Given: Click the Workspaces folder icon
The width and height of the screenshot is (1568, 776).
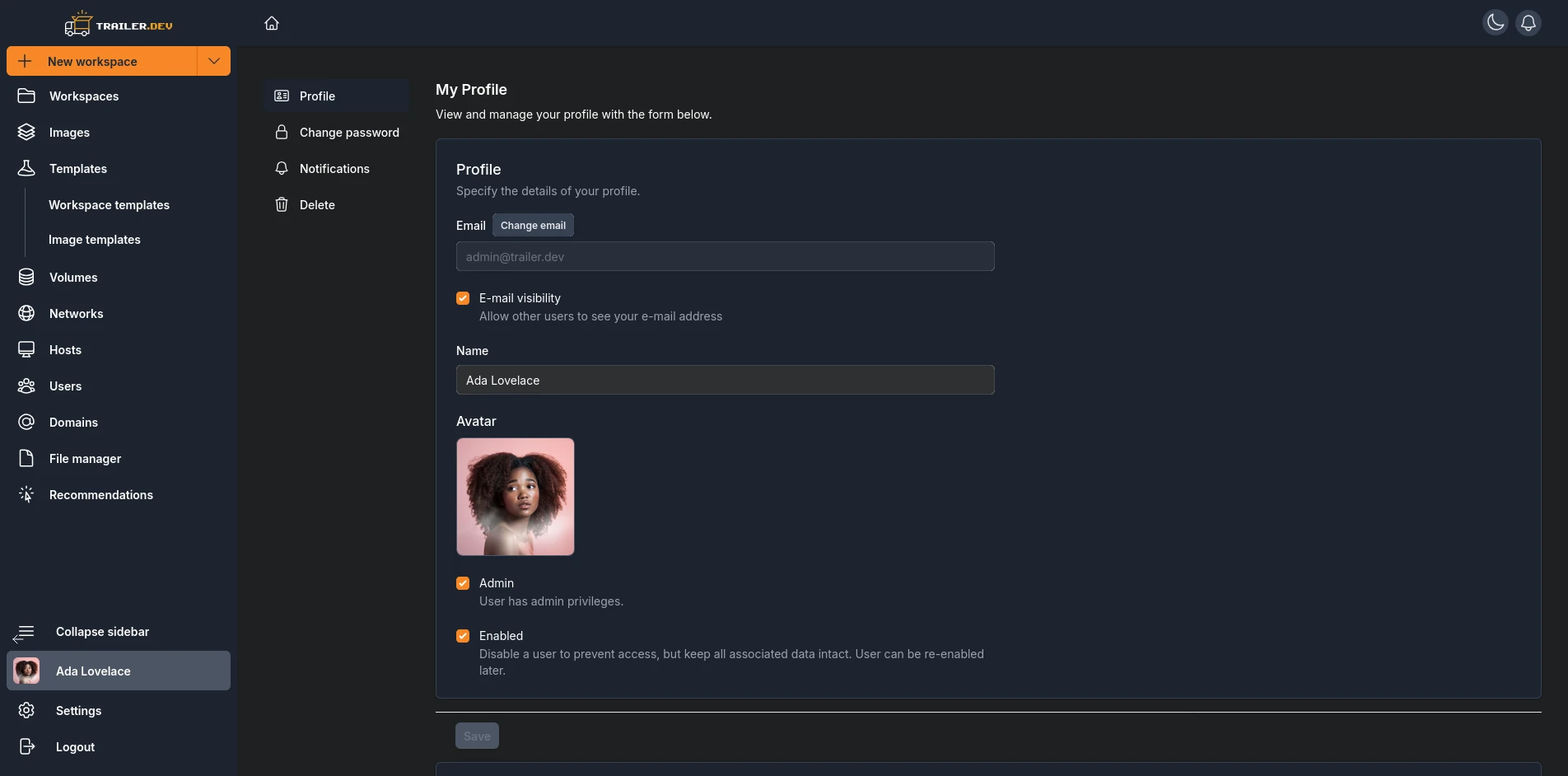Looking at the screenshot, I should tap(26, 96).
